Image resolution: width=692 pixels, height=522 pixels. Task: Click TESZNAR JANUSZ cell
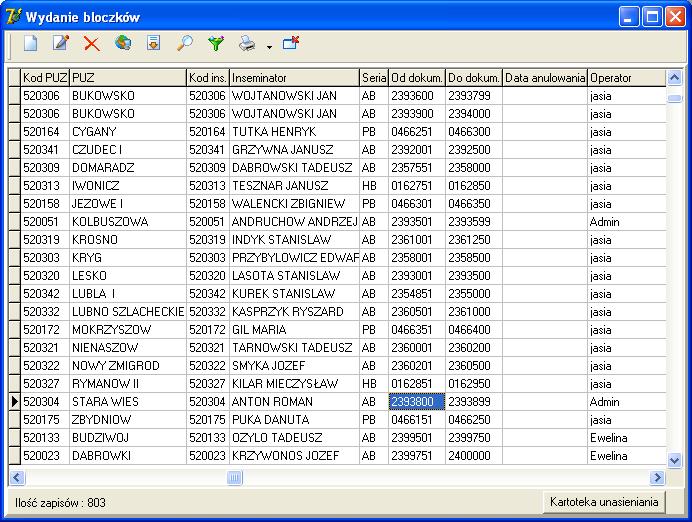coord(294,185)
